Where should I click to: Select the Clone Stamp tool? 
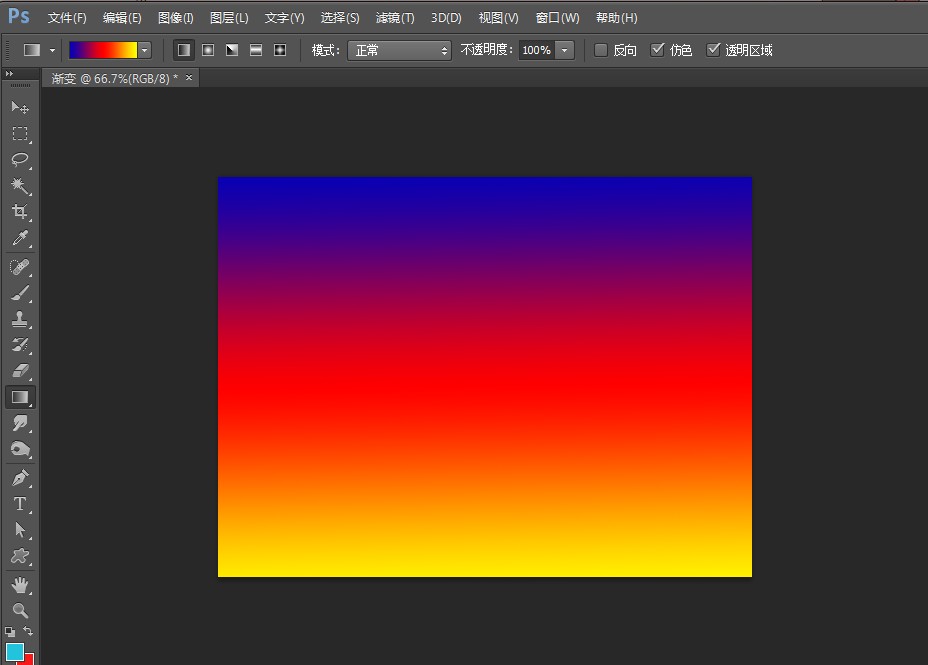20,319
